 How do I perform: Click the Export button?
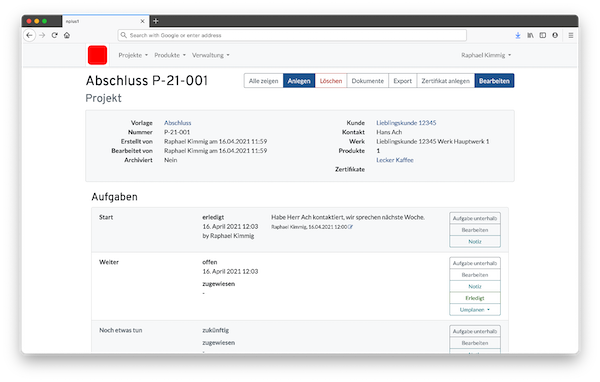(403, 81)
